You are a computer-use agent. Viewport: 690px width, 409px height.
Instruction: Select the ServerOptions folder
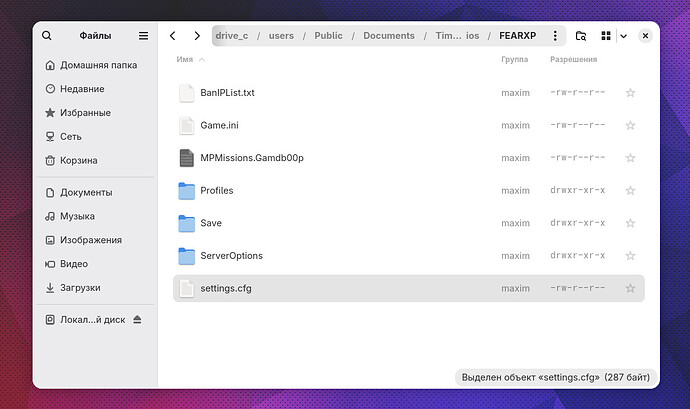[x=231, y=256]
